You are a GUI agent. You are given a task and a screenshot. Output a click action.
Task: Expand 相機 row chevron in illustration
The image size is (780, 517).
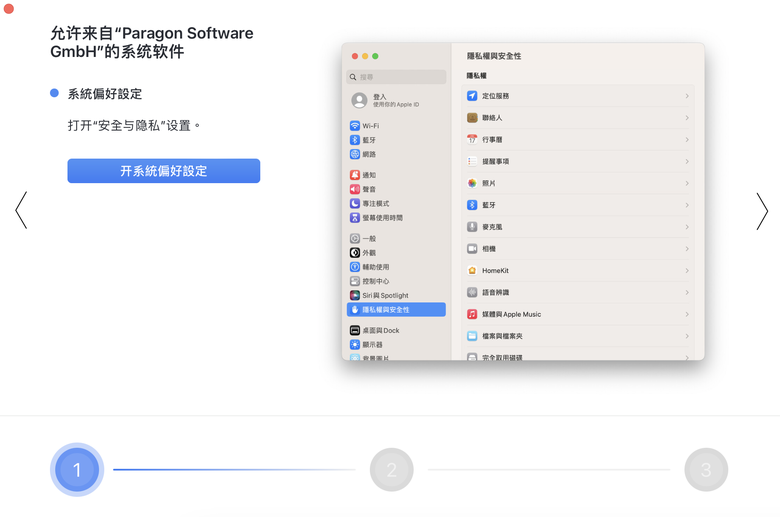pyautogui.click(x=687, y=248)
